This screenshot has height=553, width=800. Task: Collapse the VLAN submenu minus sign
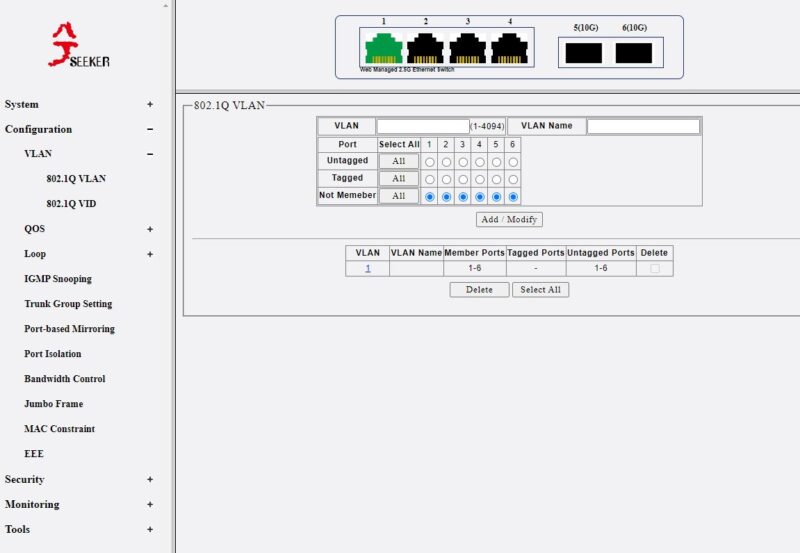point(150,154)
